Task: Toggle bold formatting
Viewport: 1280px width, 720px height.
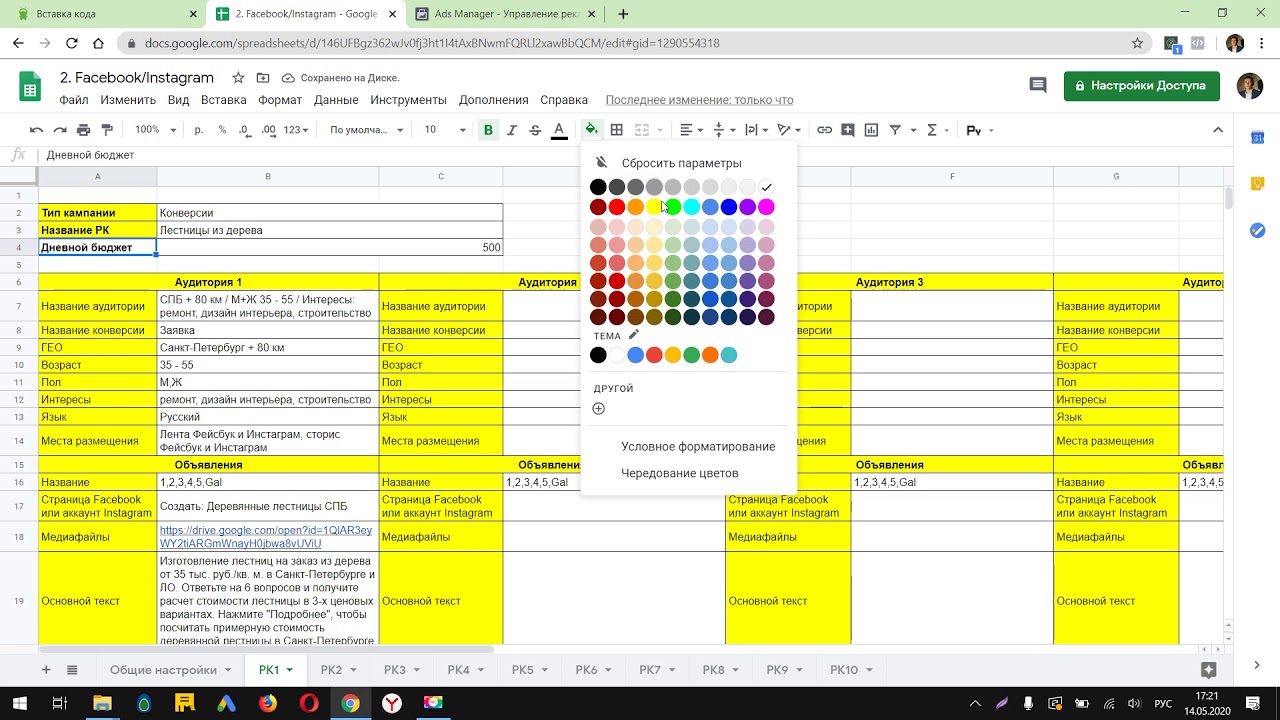Action: tap(488, 130)
